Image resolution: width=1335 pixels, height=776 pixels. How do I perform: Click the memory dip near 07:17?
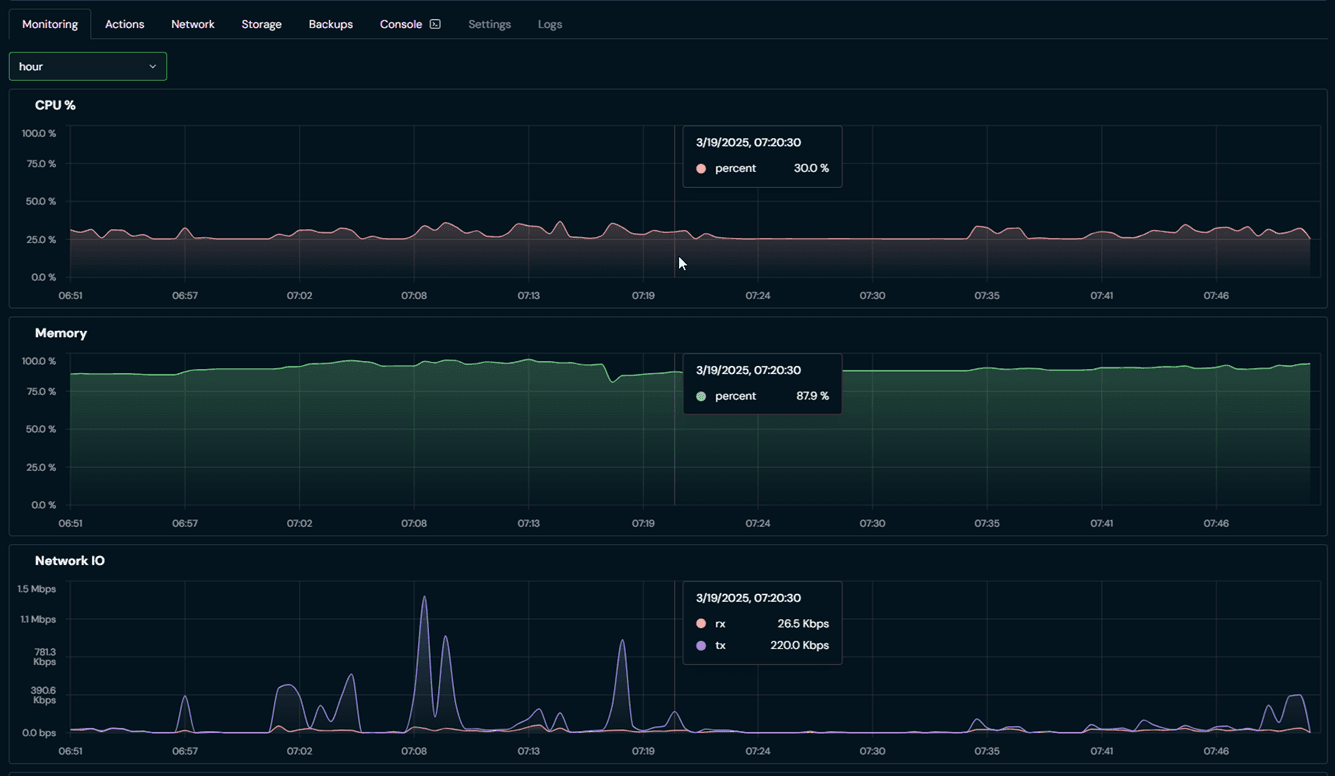tap(613, 381)
